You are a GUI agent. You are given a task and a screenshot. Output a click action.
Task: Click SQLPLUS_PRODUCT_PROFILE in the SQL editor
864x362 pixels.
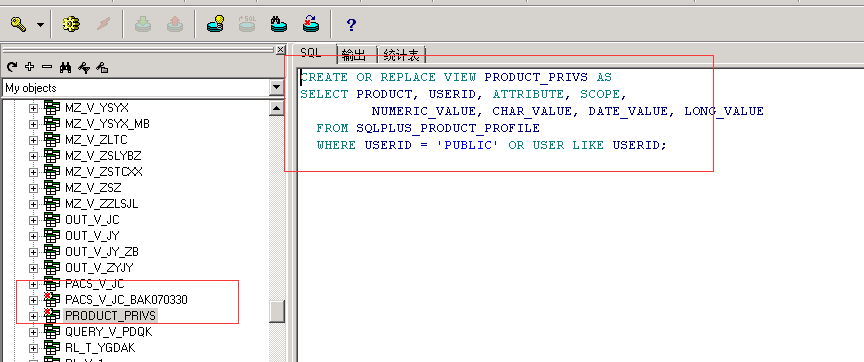click(448, 128)
